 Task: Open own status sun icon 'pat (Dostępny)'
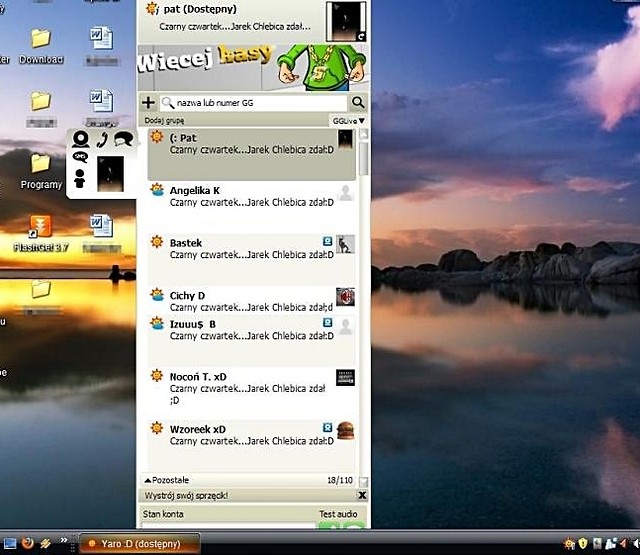(x=152, y=9)
